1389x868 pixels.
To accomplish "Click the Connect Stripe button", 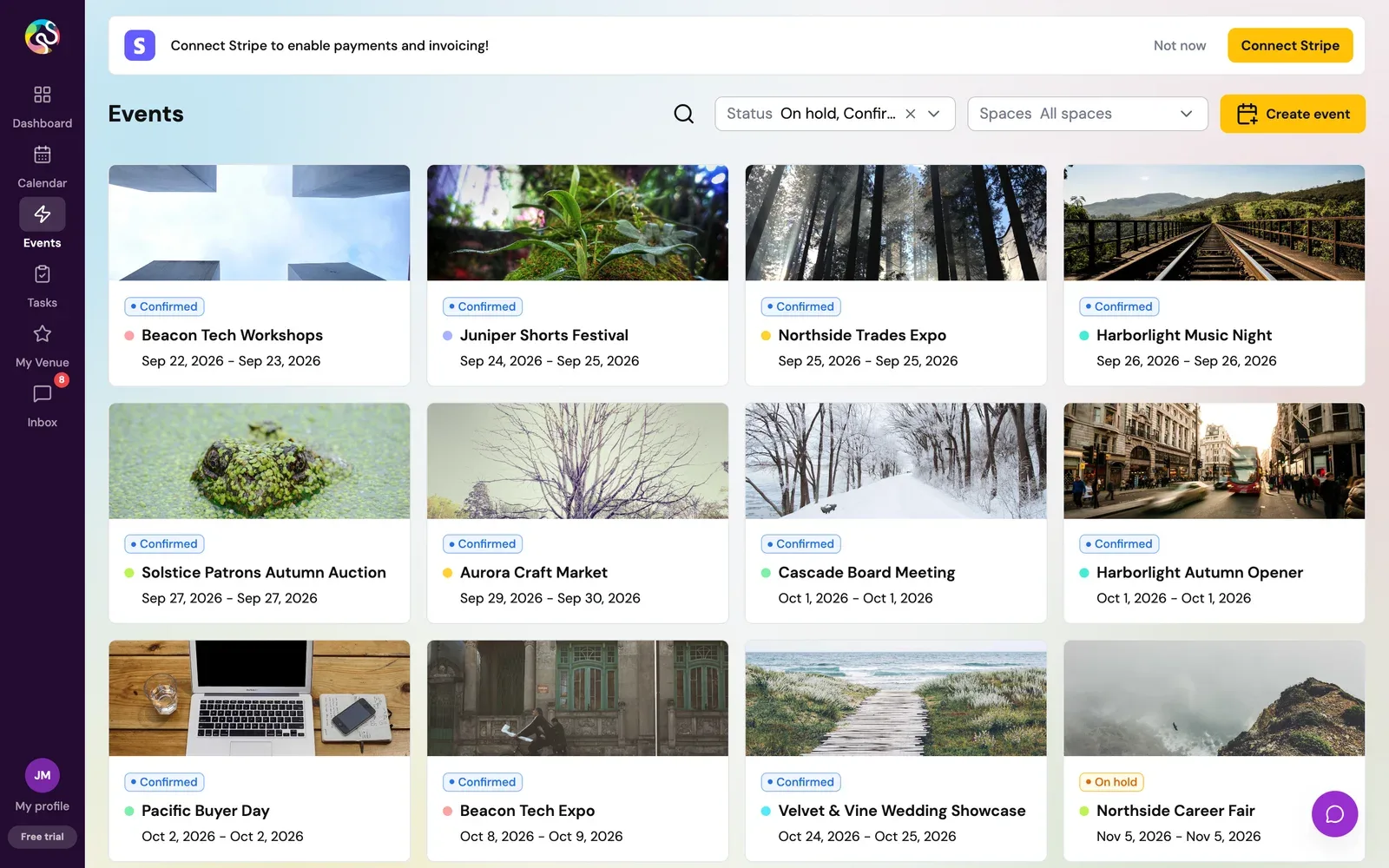I will (1290, 45).
